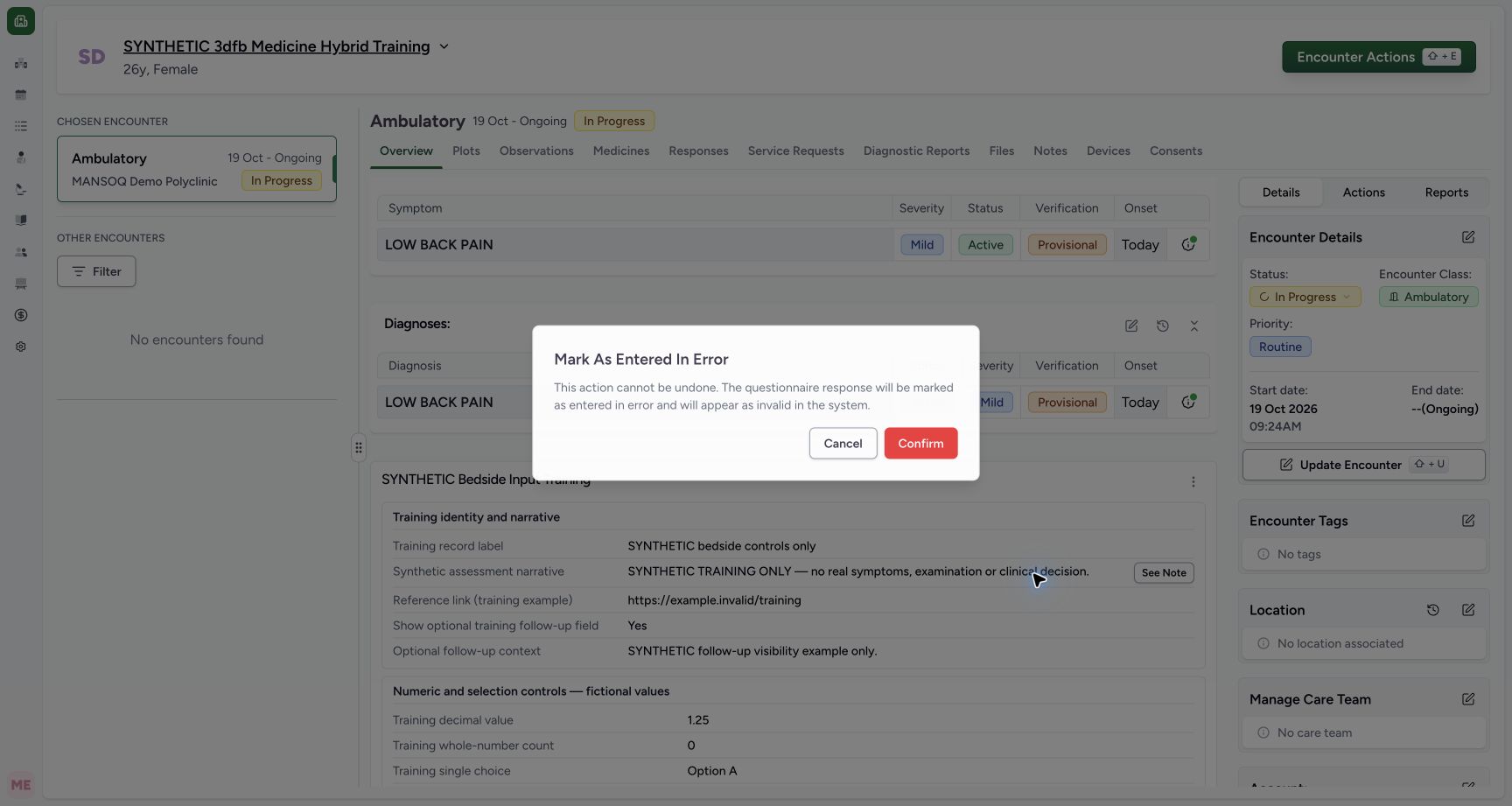Viewport: 1512px width, 806px height.
Task: View Location history
Action: [1432, 610]
